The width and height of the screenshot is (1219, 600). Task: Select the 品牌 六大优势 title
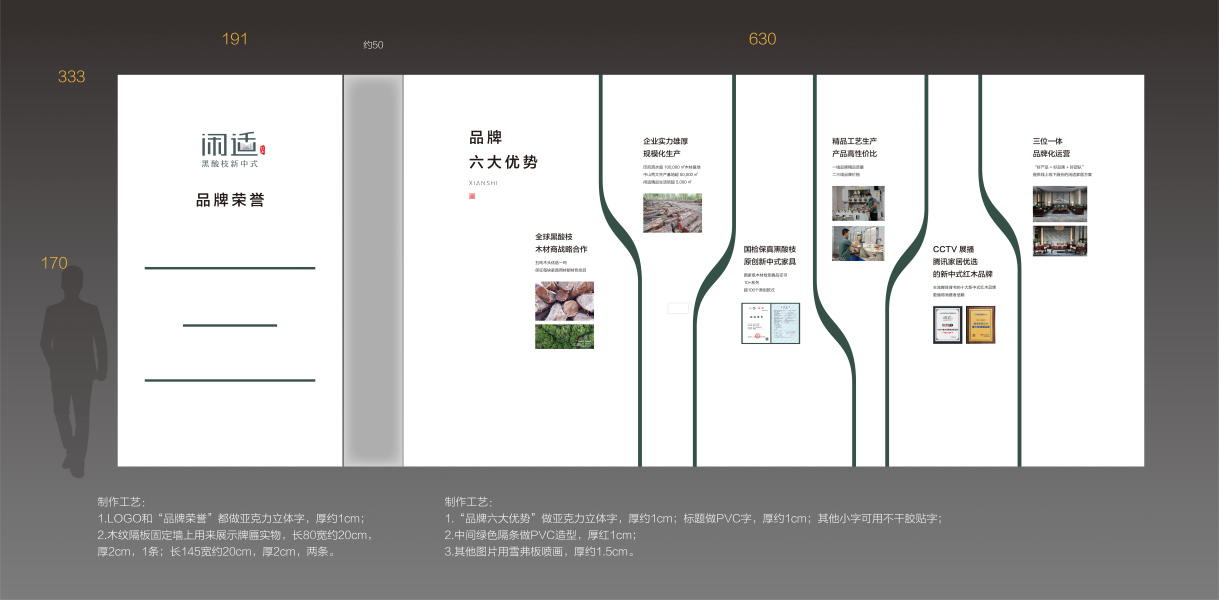tap(503, 149)
